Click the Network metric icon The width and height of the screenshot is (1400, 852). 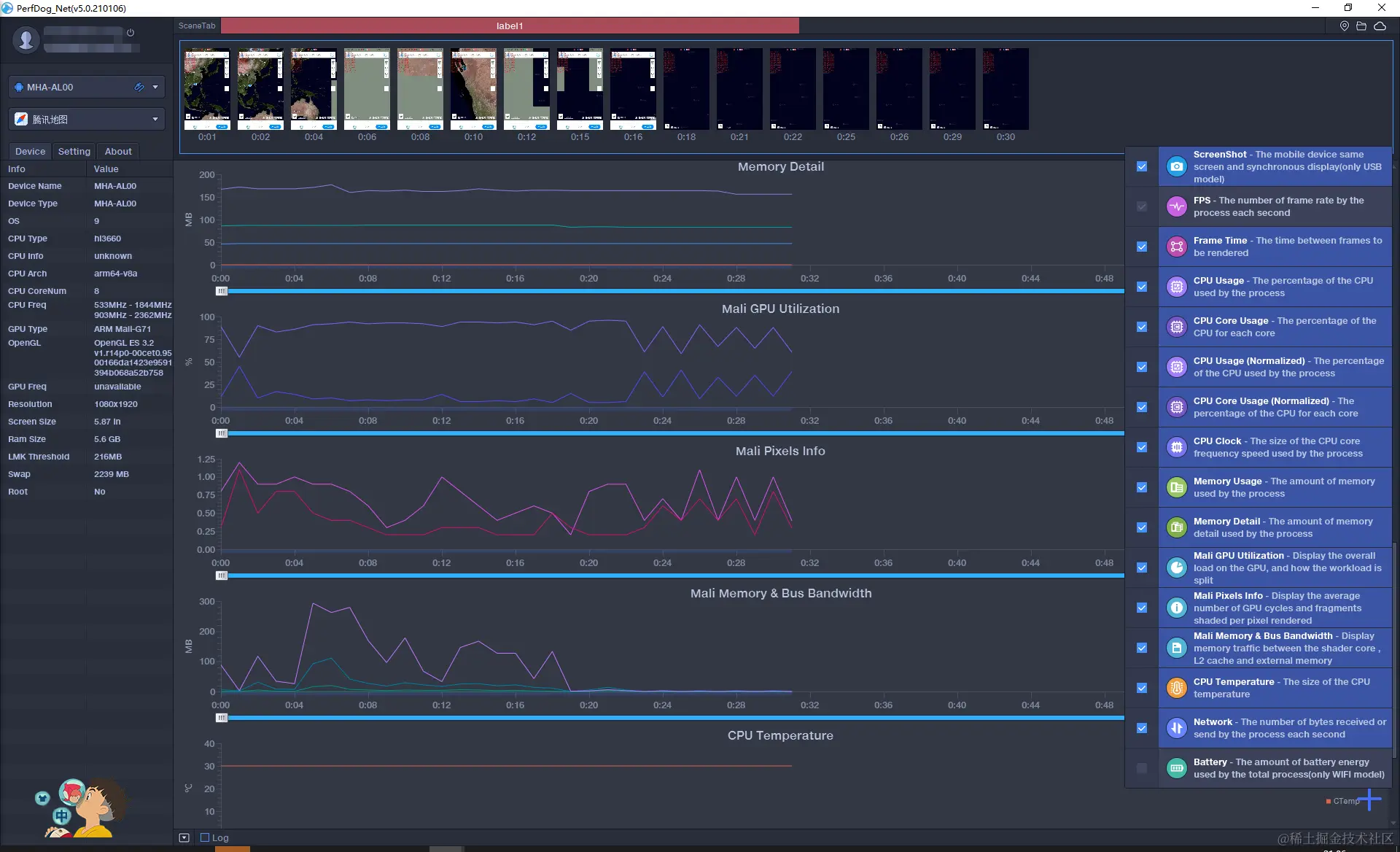(x=1176, y=728)
